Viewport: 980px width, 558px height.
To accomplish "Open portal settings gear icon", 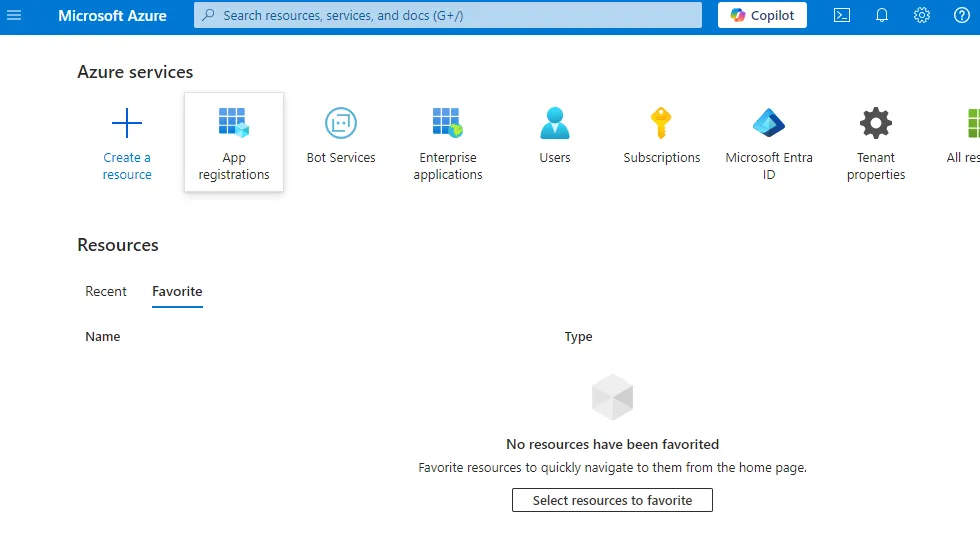I will click(x=922, y=15).
